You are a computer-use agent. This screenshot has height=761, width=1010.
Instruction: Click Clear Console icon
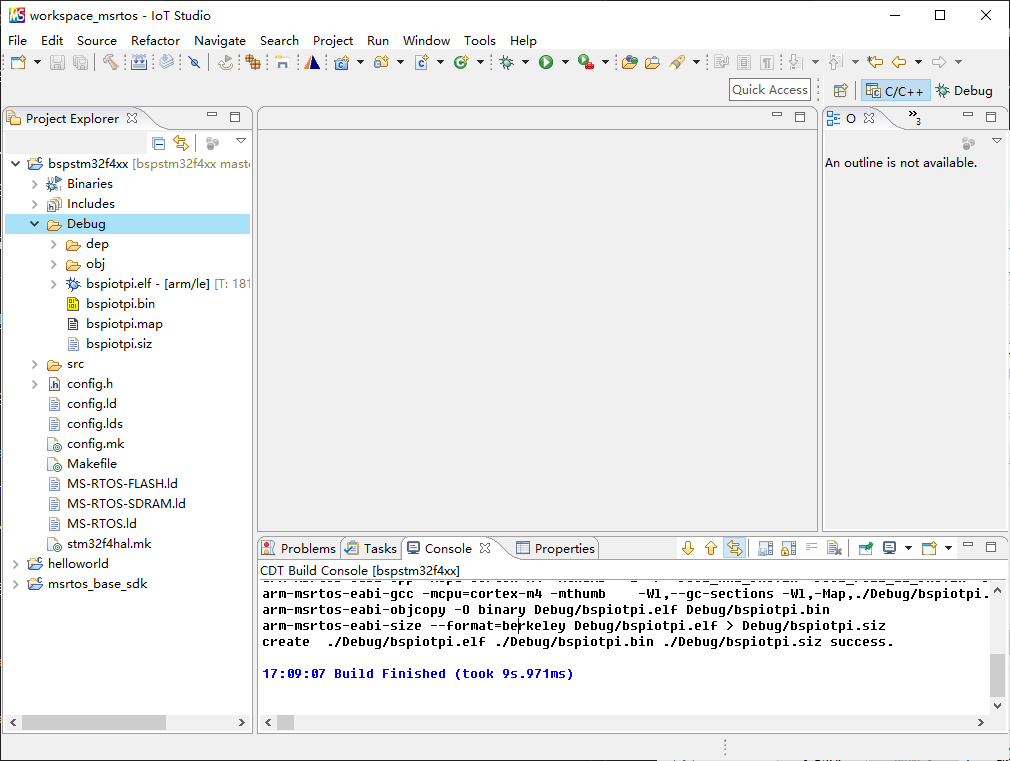click(x=834, y=548)
